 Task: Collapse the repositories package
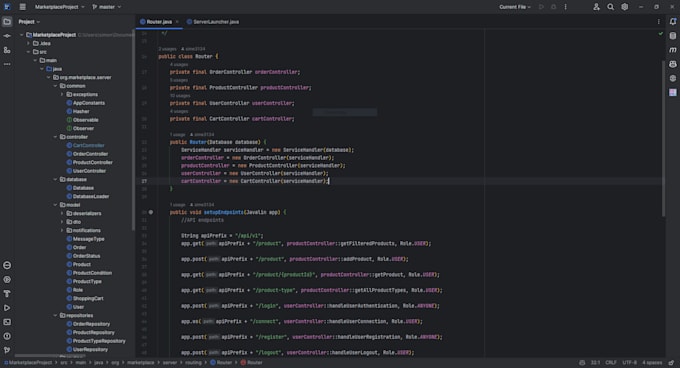pos(56,316)
